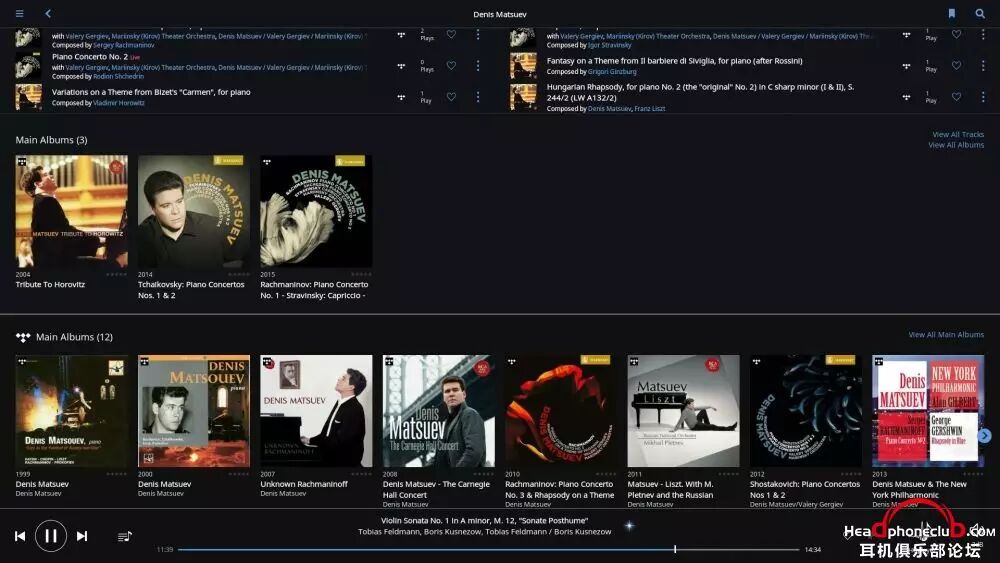This screenshot has width=1000, height=563.
Task: Open more options for Hungarian Rhapsody track
Action: (983, 97)
